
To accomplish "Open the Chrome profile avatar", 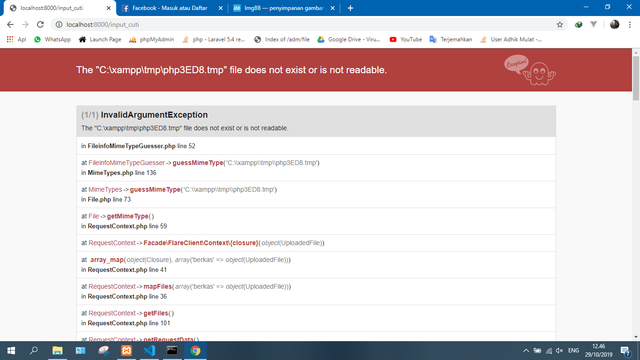I will point(614,24).
